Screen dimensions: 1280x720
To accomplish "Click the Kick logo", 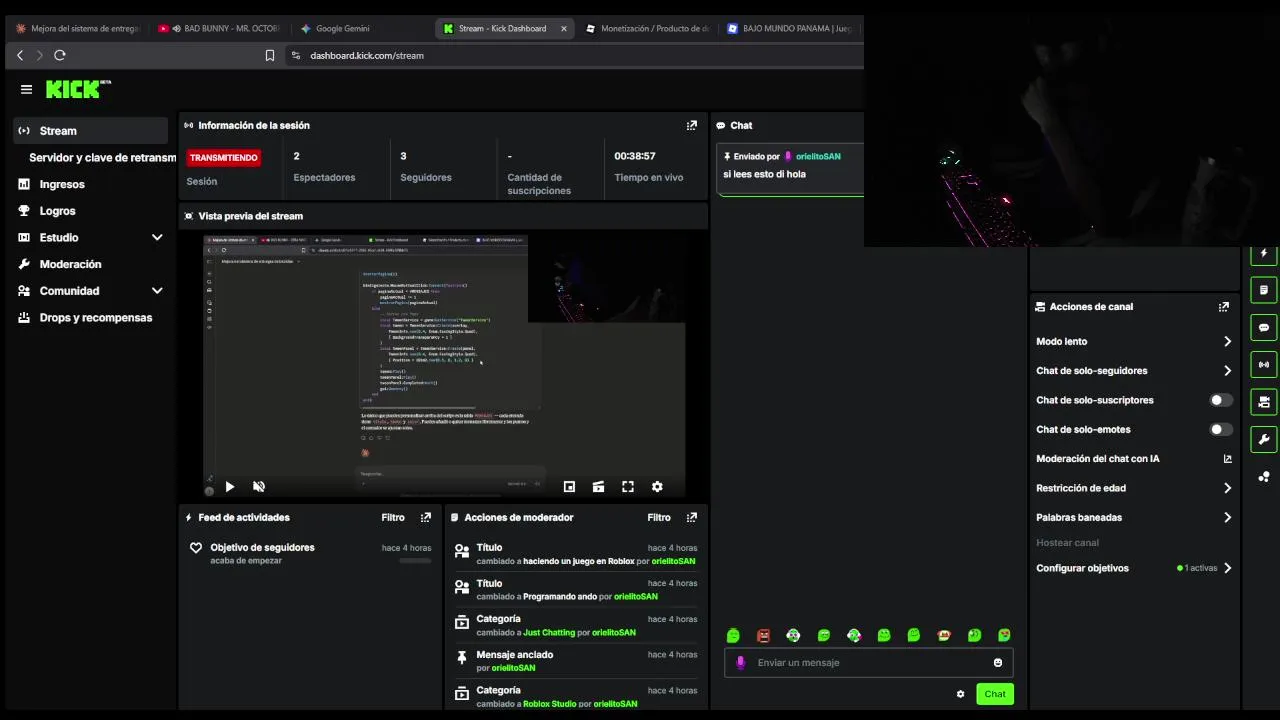I will tap(78, 89).
